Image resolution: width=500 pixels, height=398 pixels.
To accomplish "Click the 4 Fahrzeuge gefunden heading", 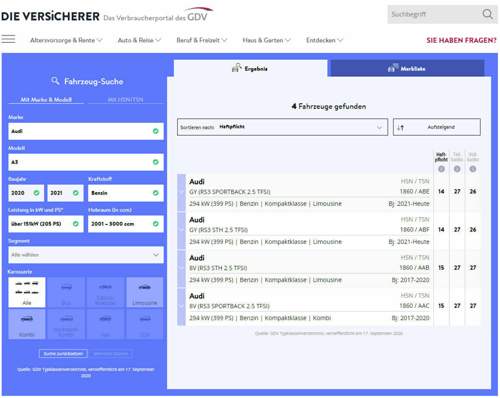I will 329,106.
